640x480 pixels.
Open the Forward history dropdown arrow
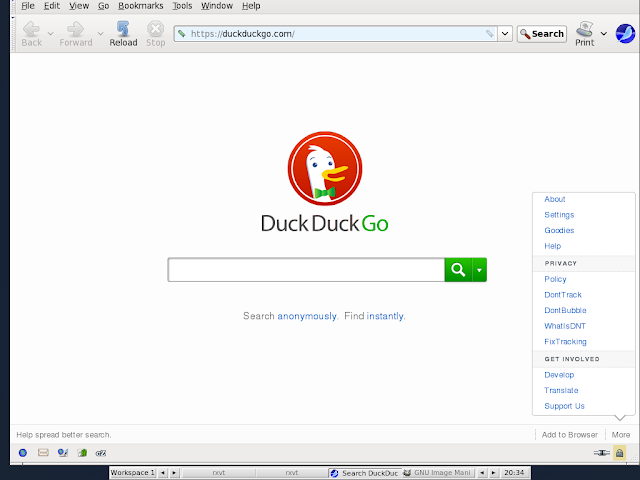(x=100, y=34)
